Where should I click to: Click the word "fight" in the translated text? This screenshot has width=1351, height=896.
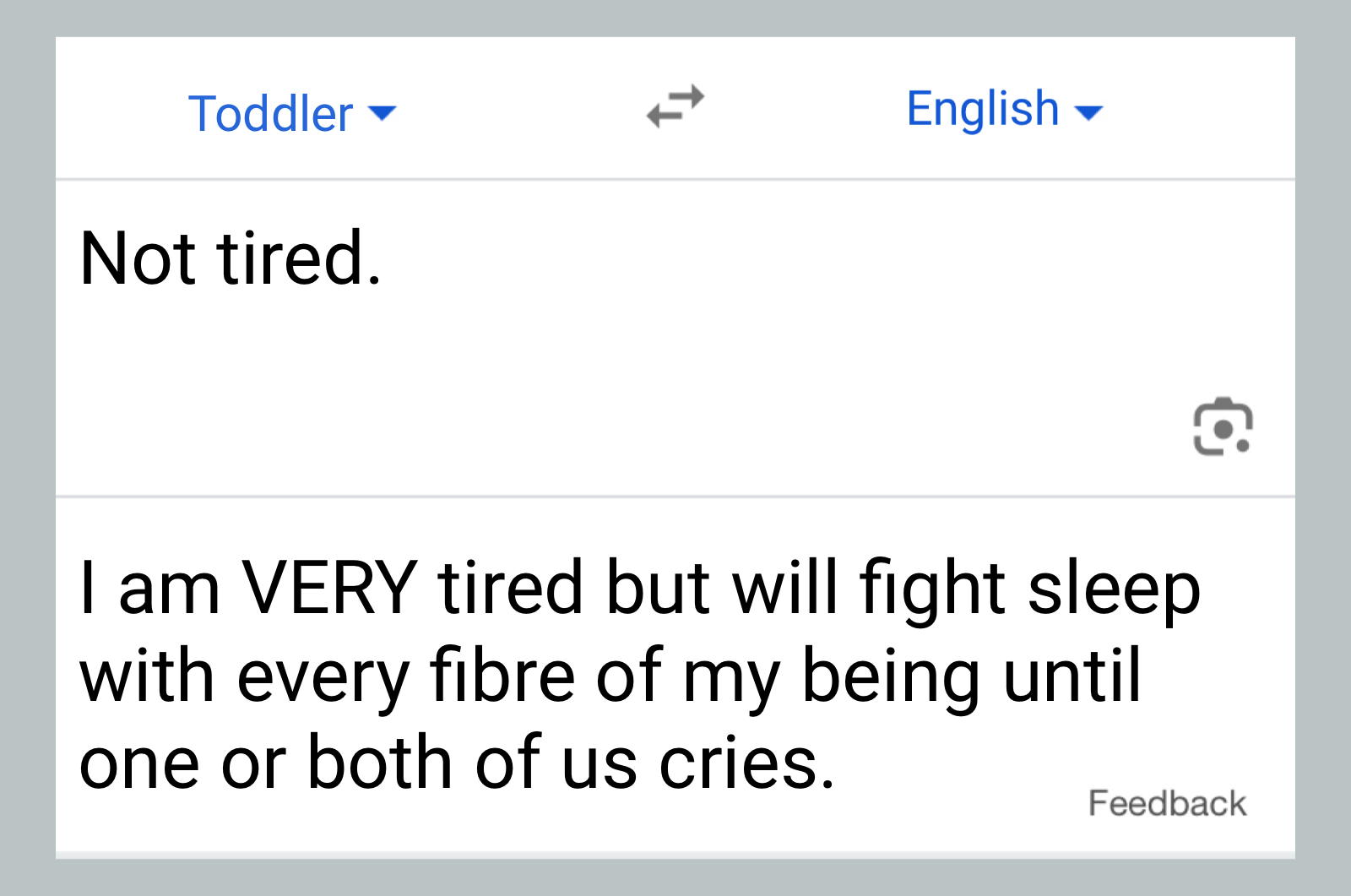[x=931, y=588]
